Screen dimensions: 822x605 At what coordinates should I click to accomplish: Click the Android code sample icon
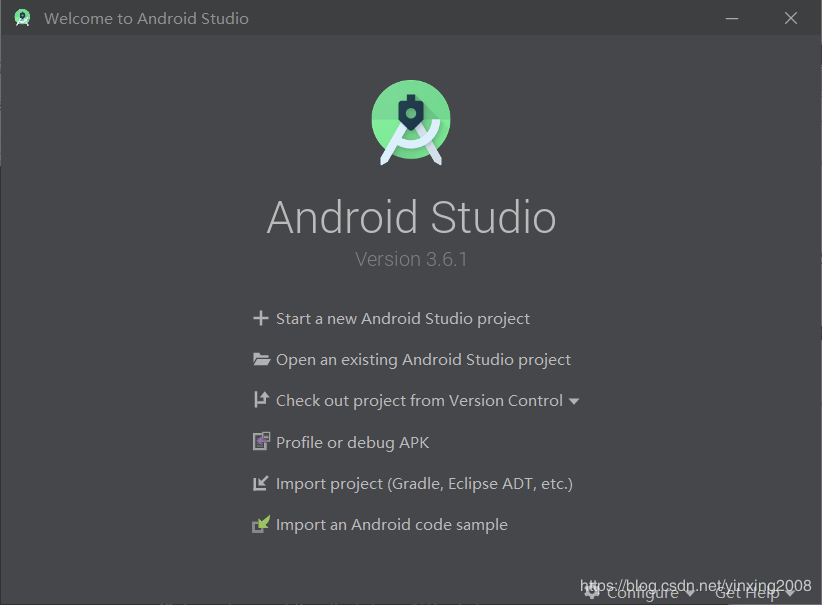(261, 524)
